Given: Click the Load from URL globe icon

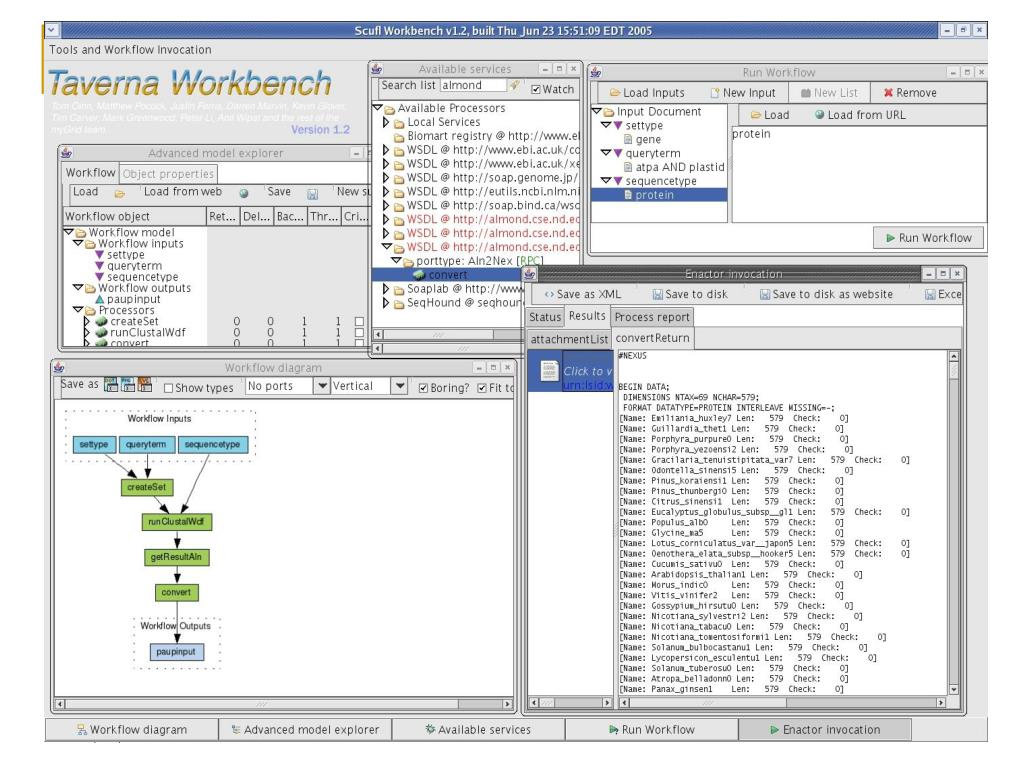Looking at the screenshot, I should [x=820, y=114].
